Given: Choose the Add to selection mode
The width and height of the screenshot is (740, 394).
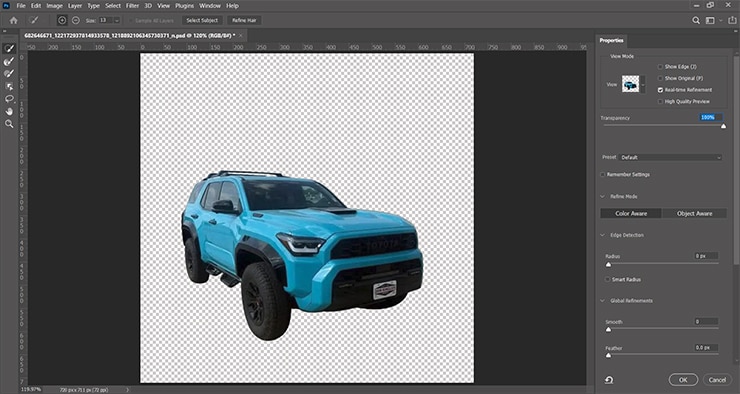Looking at the screenshot, I should [62, 20].
